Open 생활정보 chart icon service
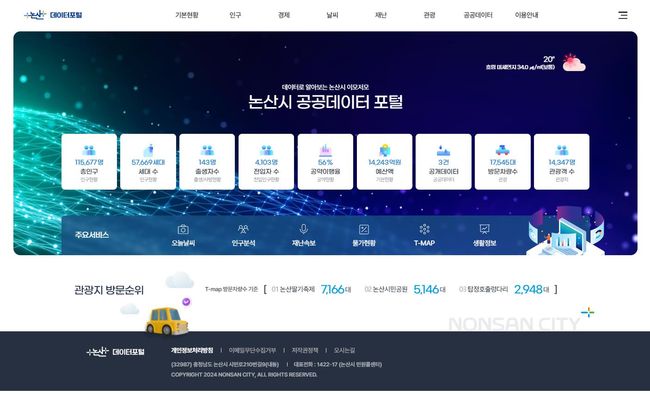This screenshot has height=395, width=650. click(484, 235)
